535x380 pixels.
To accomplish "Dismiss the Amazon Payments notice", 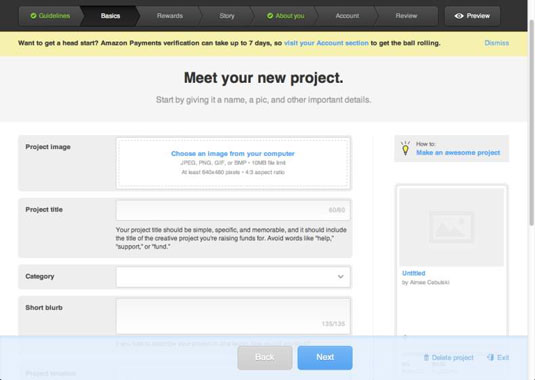I will (496, 43).
